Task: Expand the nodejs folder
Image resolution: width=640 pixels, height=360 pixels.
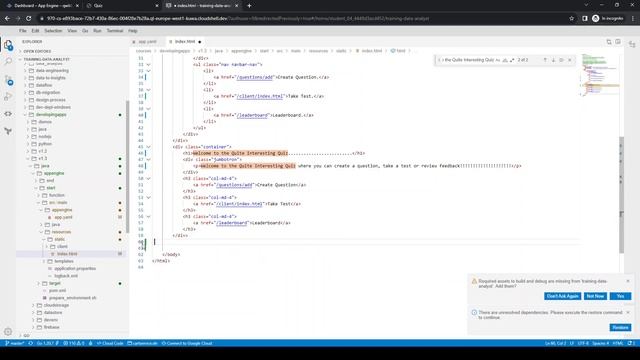Action: (44, 137)
